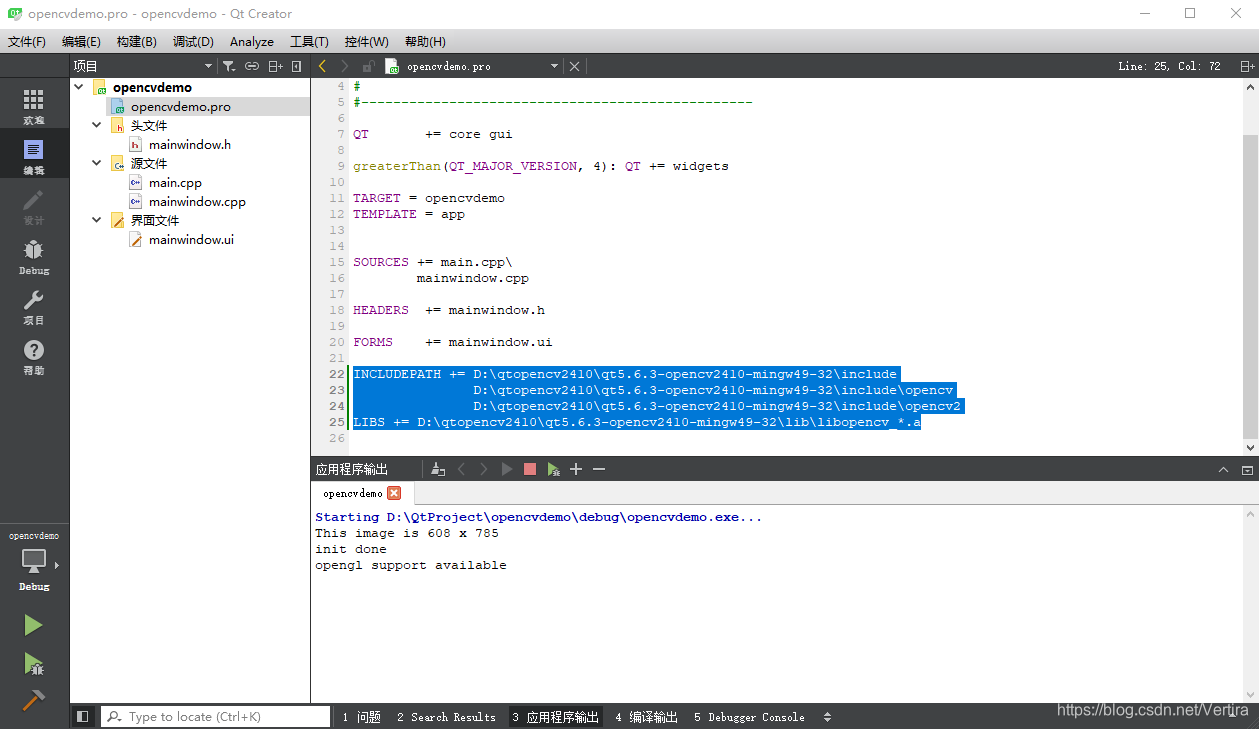Collapse the 头文件 (Headers) folder
Screen dimensions: 1259x729
[97, 125]
